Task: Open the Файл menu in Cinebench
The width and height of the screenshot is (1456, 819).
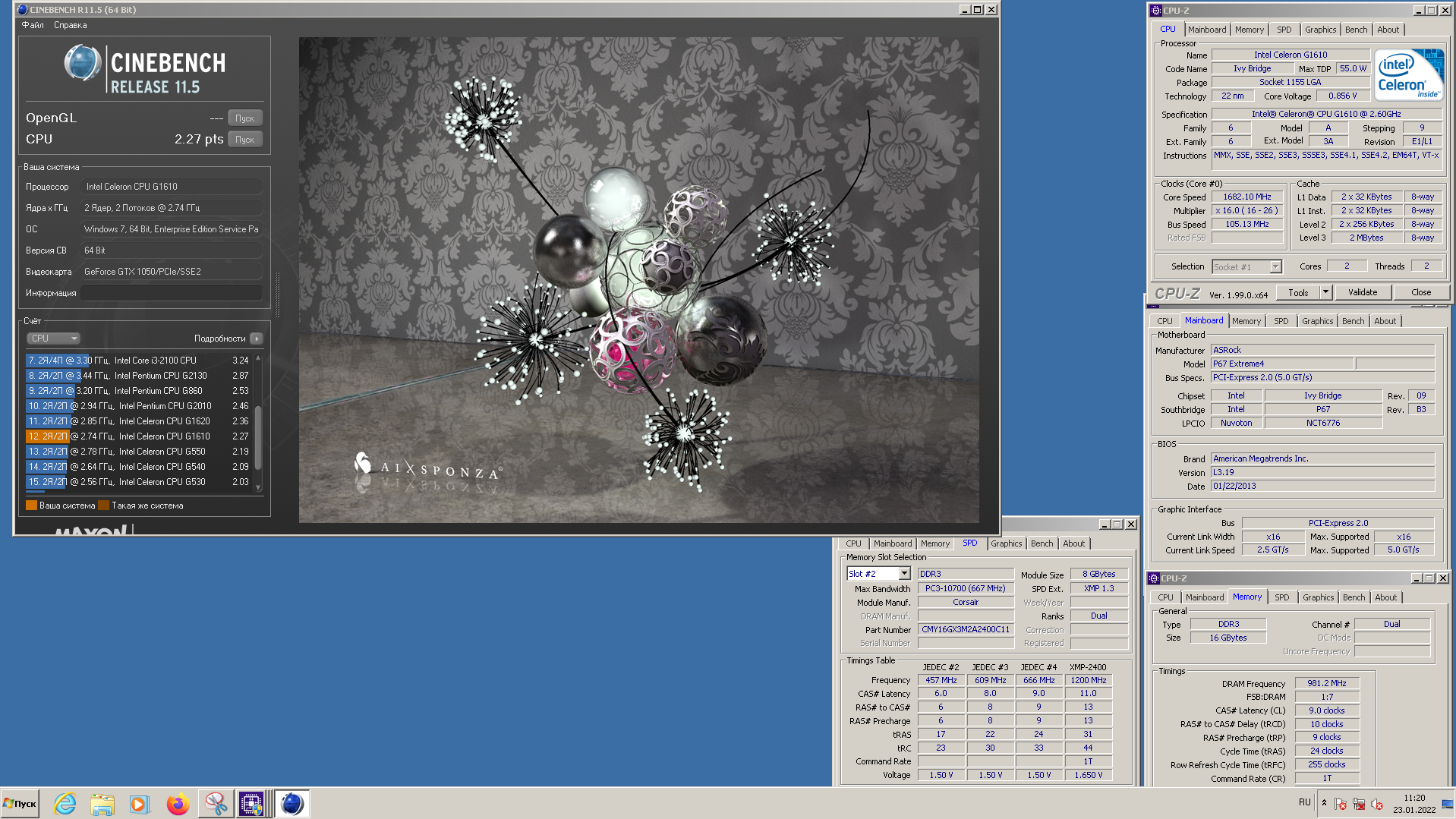Action: click(x=33, y=25)
